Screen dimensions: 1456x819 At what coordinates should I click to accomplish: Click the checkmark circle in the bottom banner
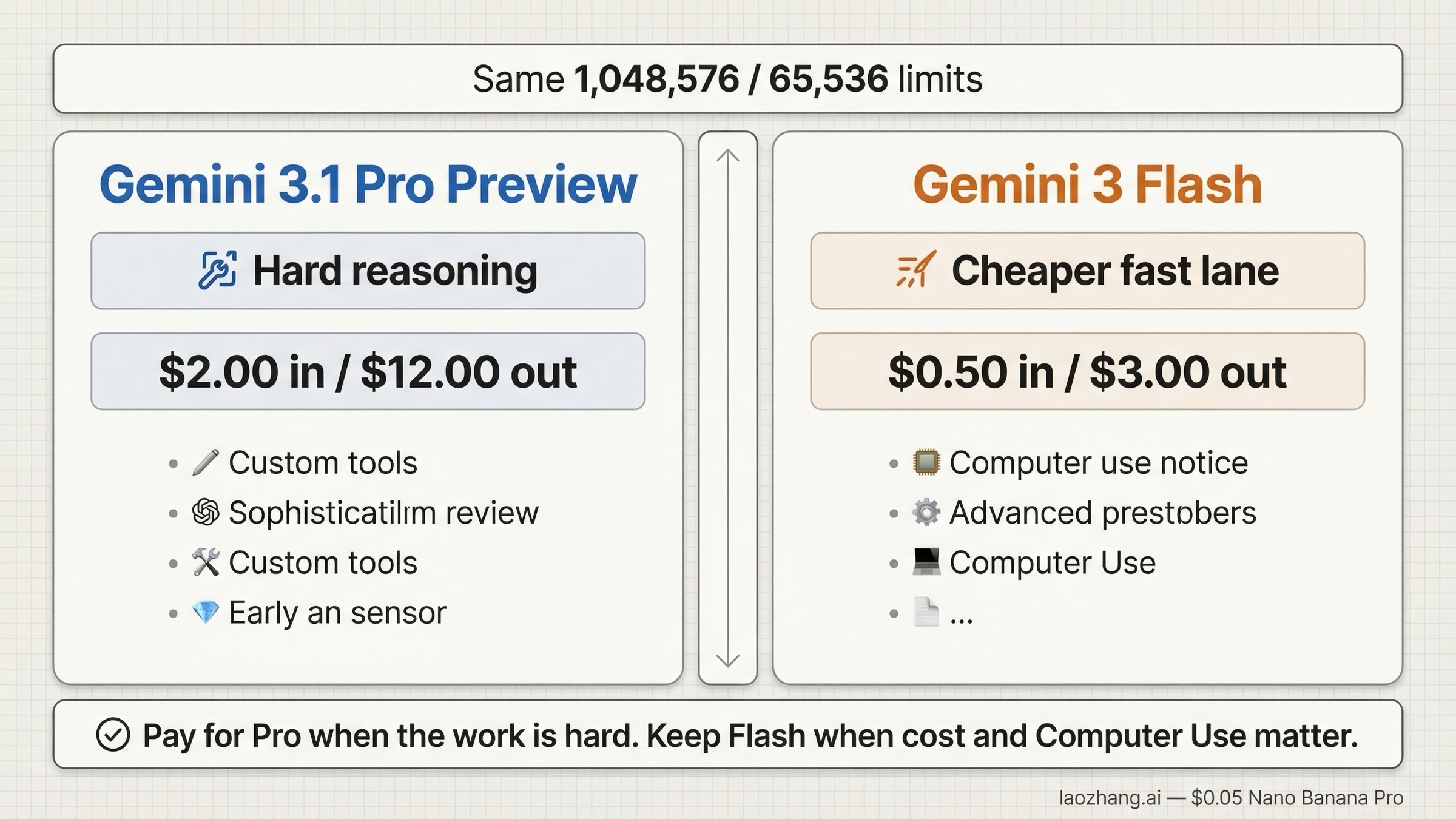(x=113, y=735)
